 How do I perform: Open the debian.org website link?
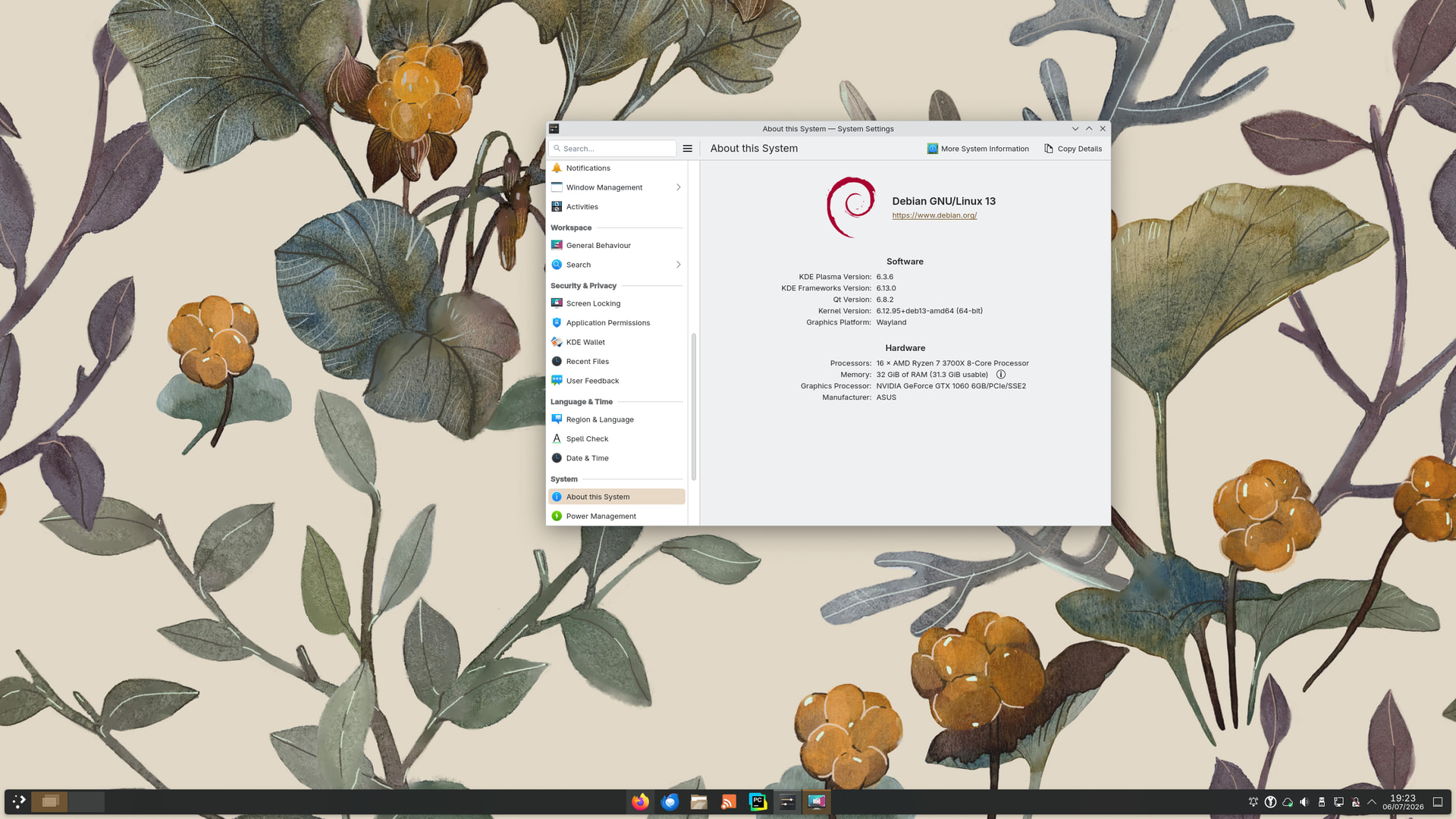(x=934, y=215)
